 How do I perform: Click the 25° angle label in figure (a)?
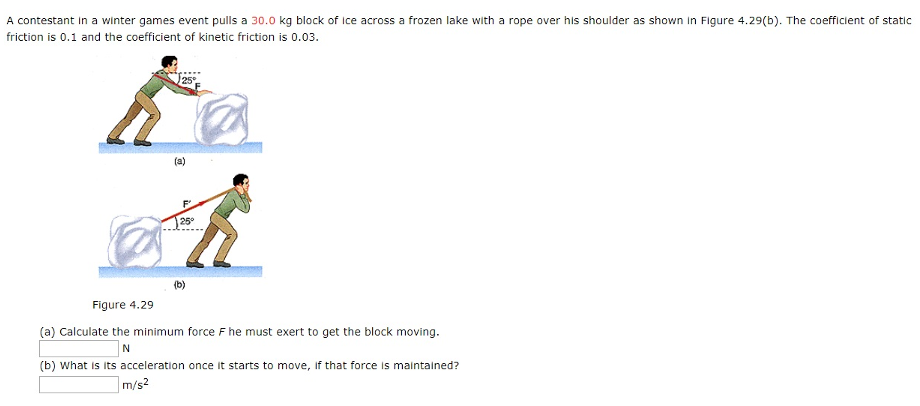point(188,80)
